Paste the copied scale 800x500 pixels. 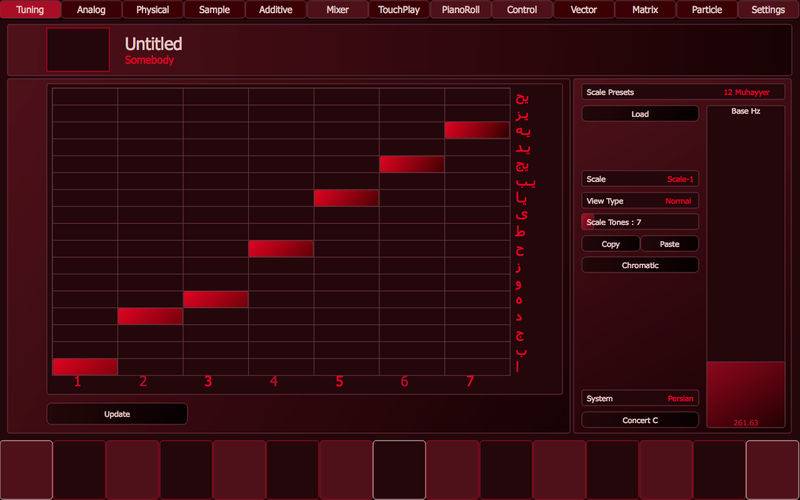(x=669, y=244)
